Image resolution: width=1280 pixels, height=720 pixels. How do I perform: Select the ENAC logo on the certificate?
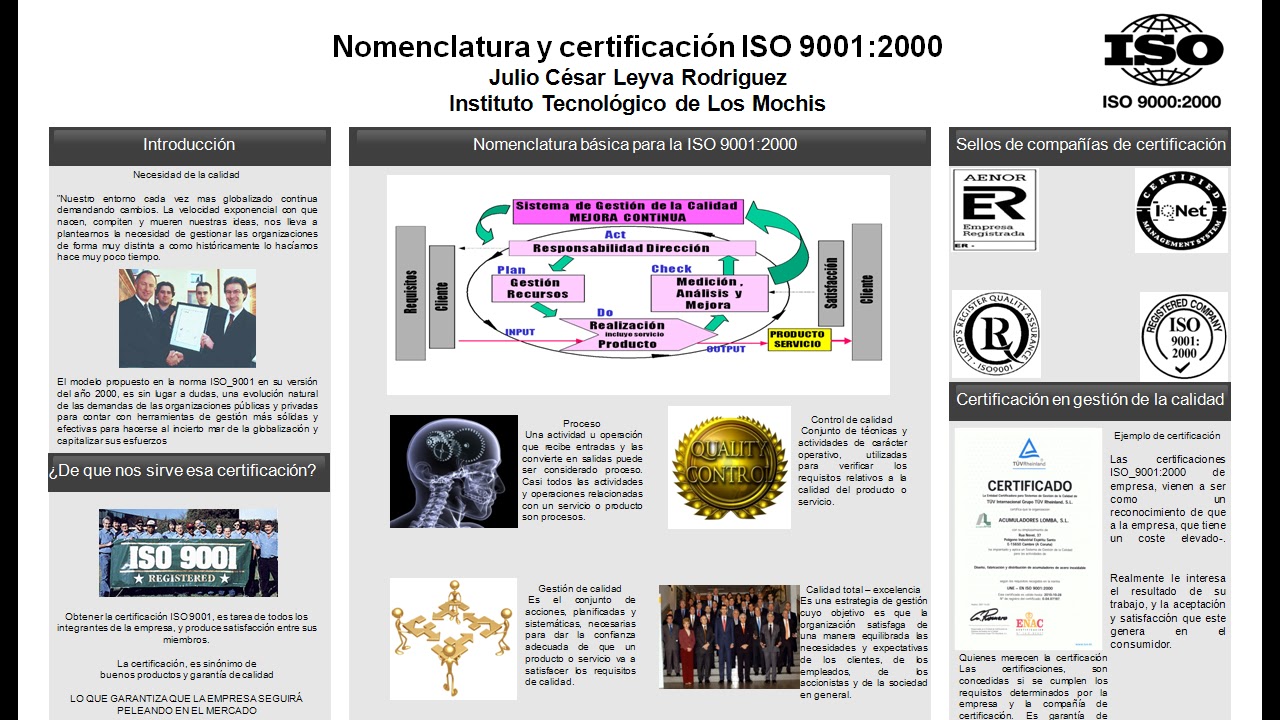click(1029, 623)
